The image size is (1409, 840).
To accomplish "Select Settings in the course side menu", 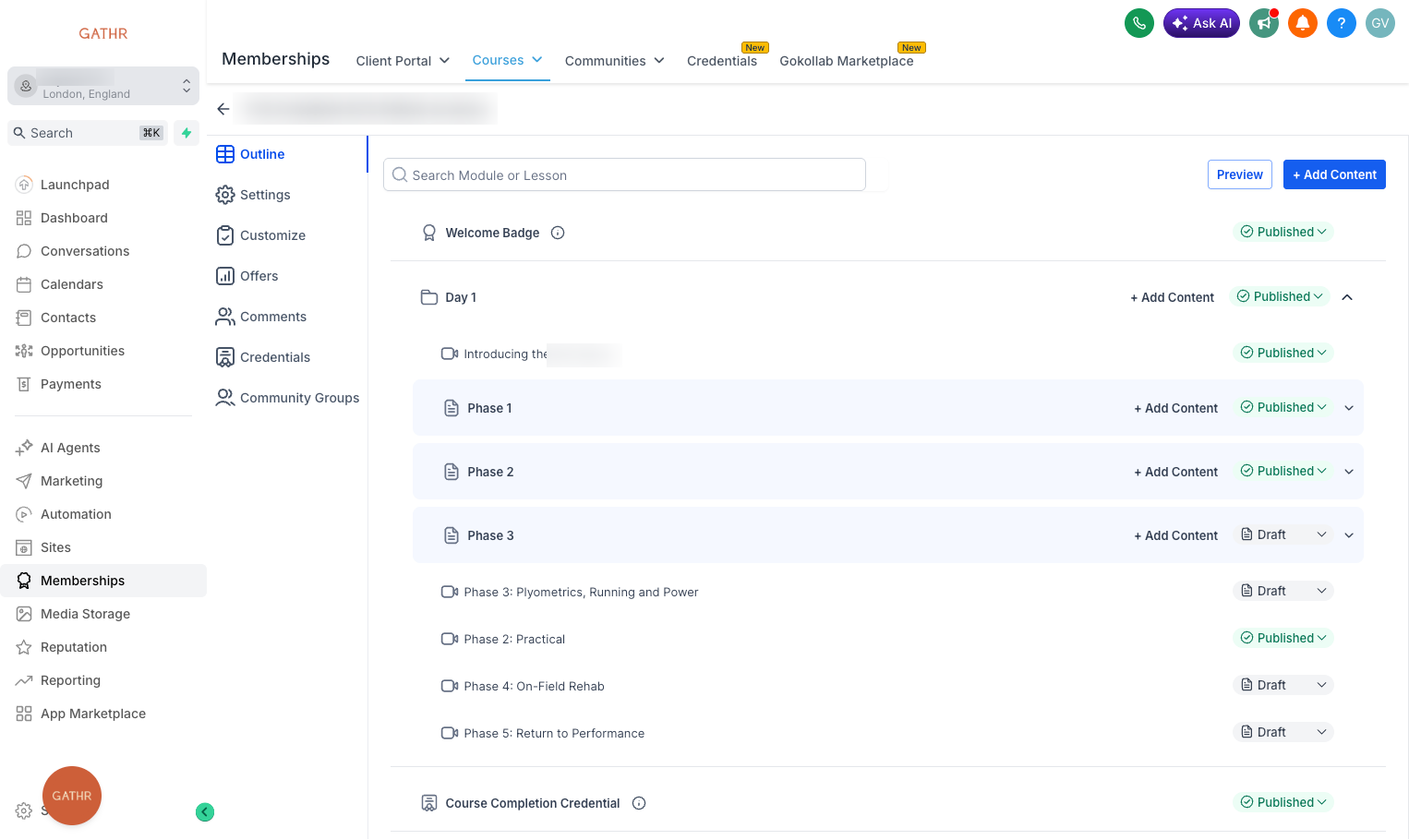I will coord(265,195).
